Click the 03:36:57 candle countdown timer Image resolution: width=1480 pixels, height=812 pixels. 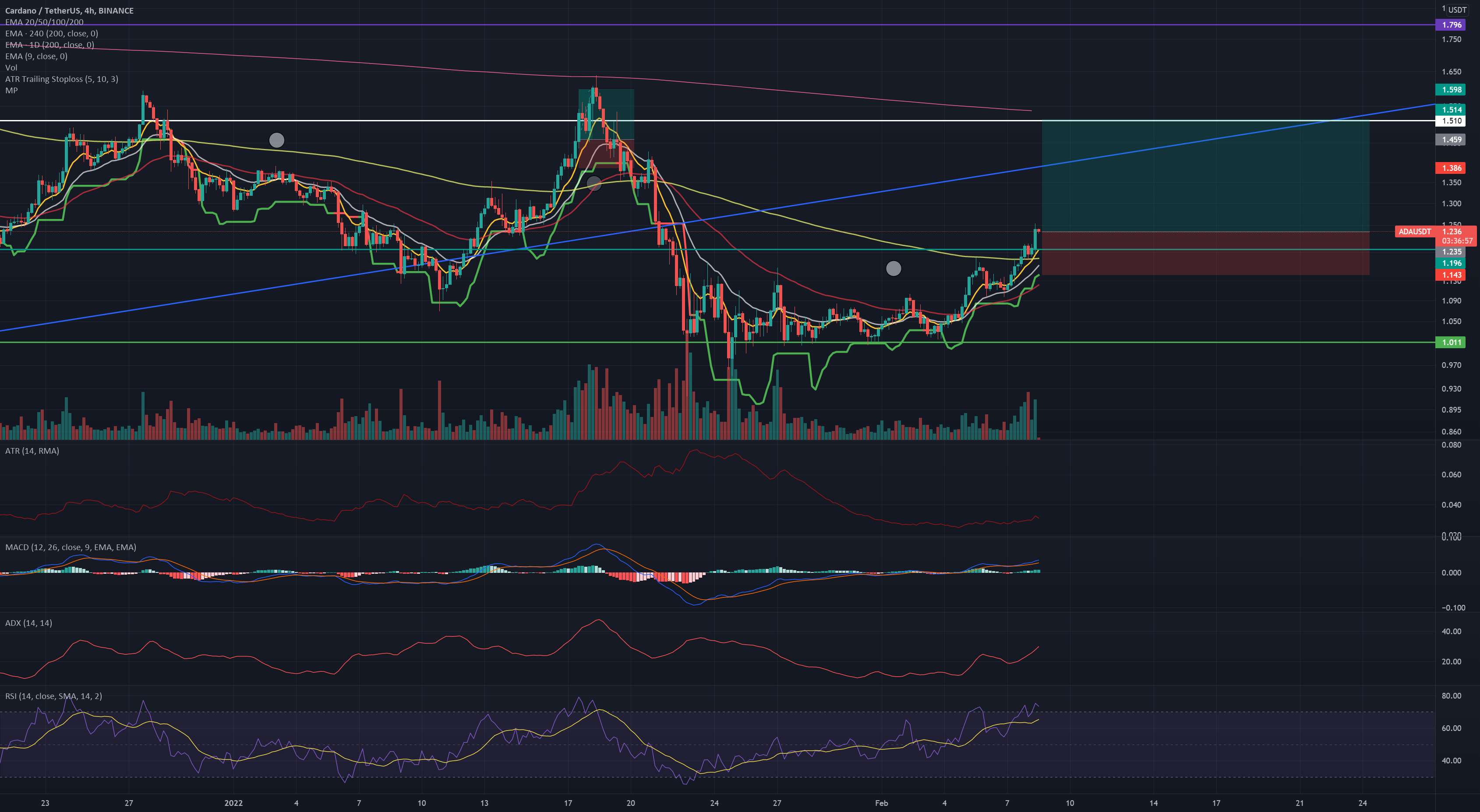pos(1457,241)
